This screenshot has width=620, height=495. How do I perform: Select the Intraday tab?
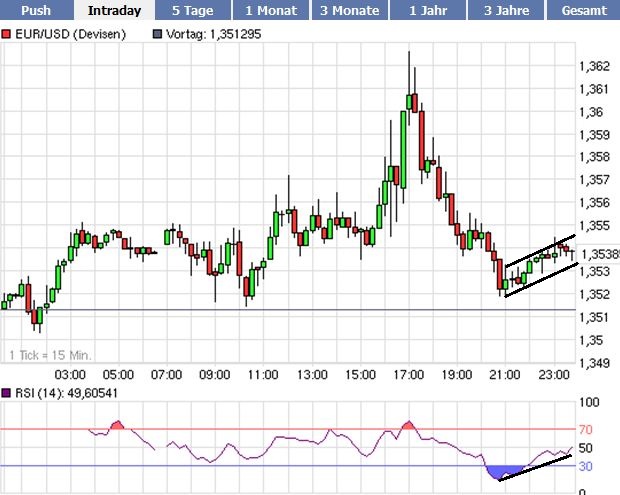click(x=114, y=10)
